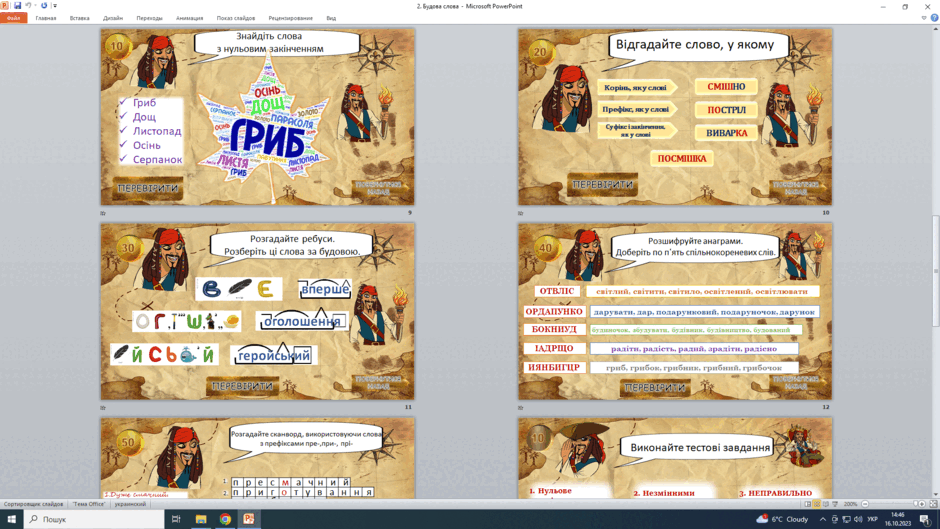Click the Slide Sorter view icon in status bar
The width and height of the screenshot is (940, 529).
(x=817, y=504)
